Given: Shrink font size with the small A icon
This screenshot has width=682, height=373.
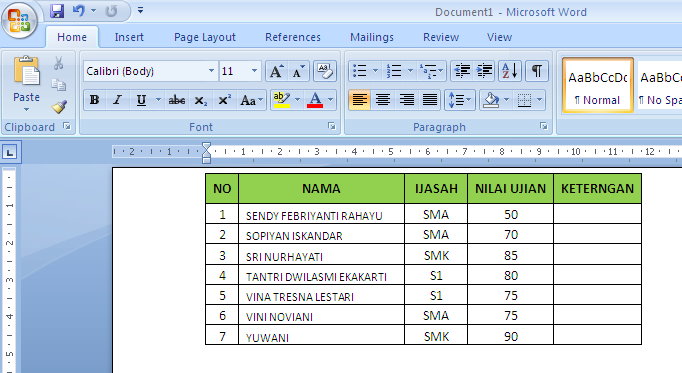Looking at the screenshot, I should click(x=298, y=71).
